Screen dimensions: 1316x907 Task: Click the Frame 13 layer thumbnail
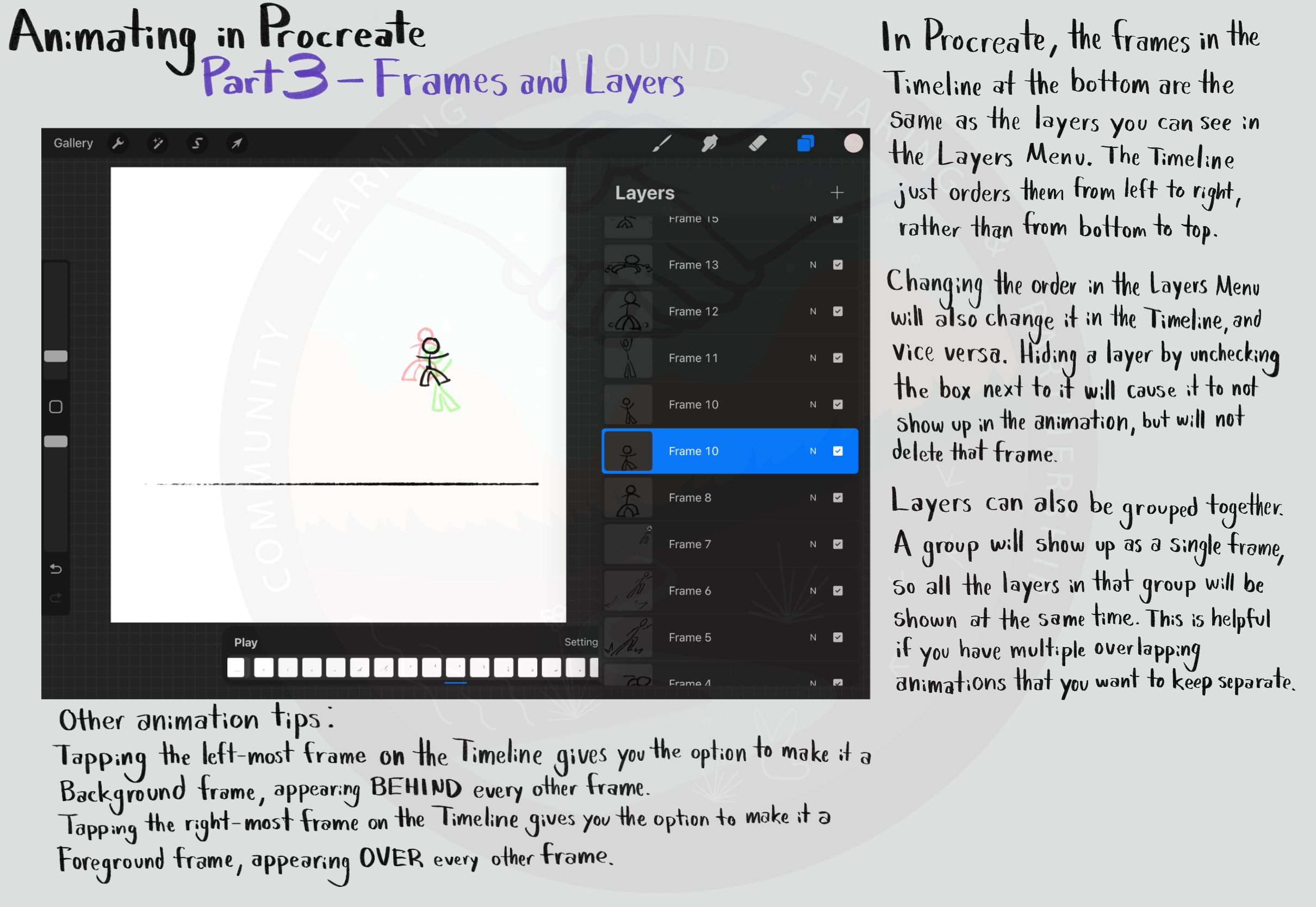(628, 265)
